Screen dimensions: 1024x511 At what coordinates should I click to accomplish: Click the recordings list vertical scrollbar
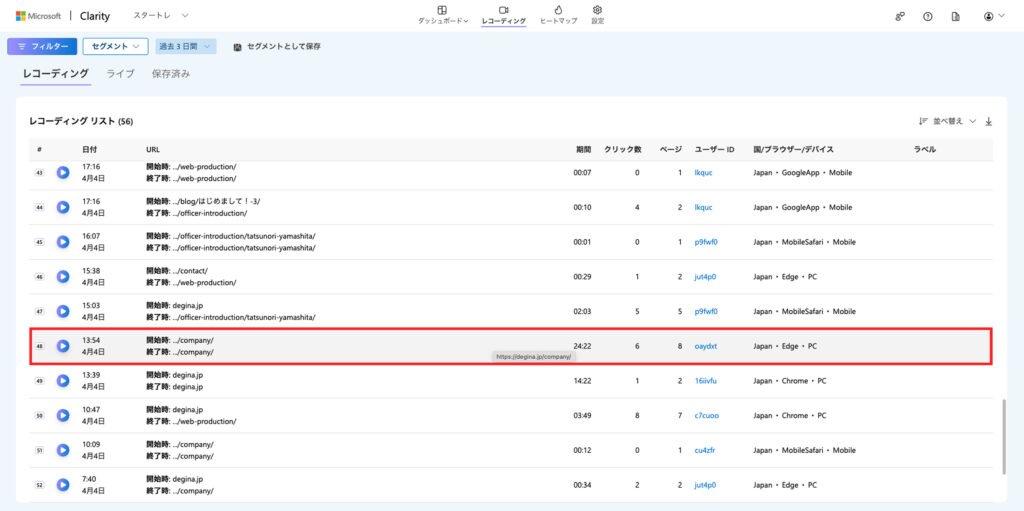[1003, 436]
